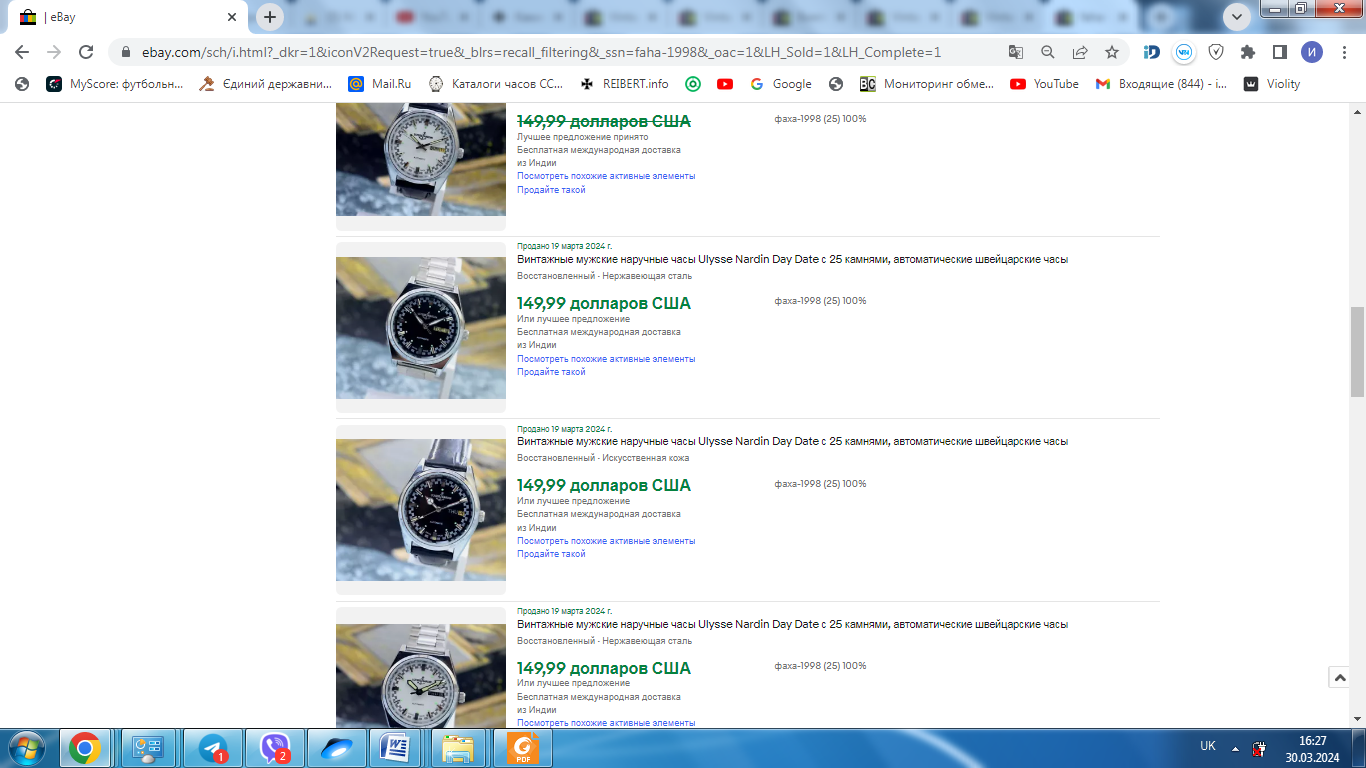Open the green circle bookmark icon
1366x768 pixels.
pyautogui.click(x=692, y=84)
